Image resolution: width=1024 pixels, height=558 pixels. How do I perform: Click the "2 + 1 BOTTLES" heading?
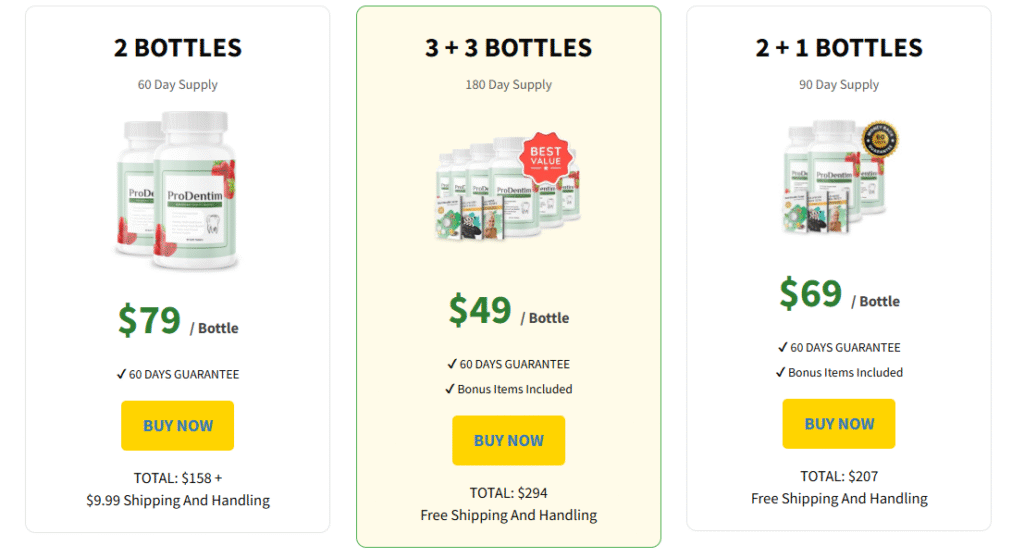click(839, 47)
